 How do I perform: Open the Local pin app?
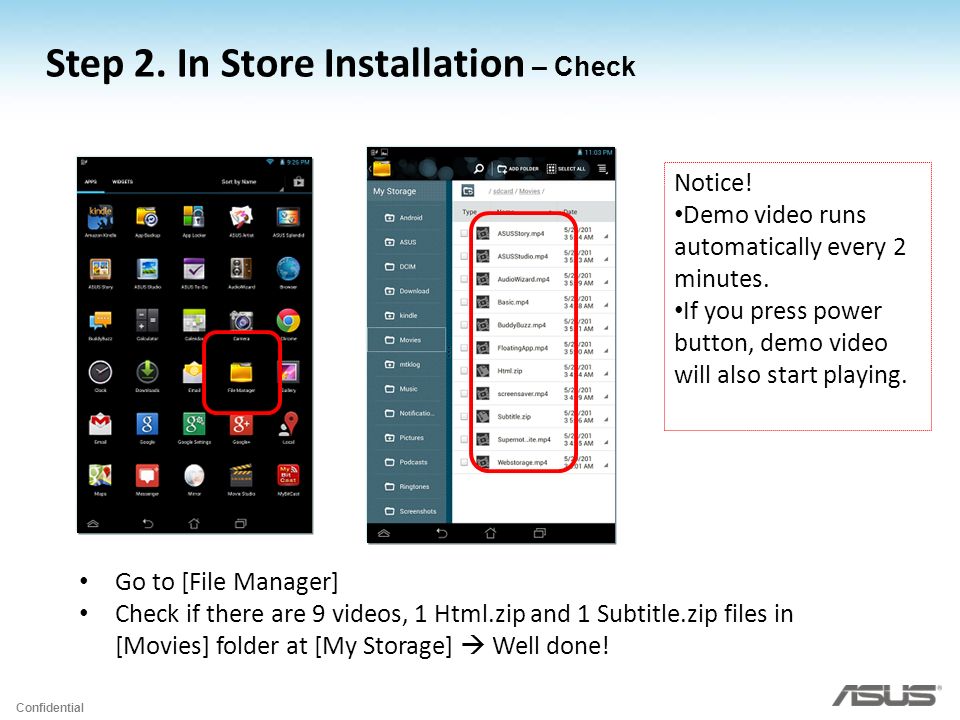click(288, 424)
